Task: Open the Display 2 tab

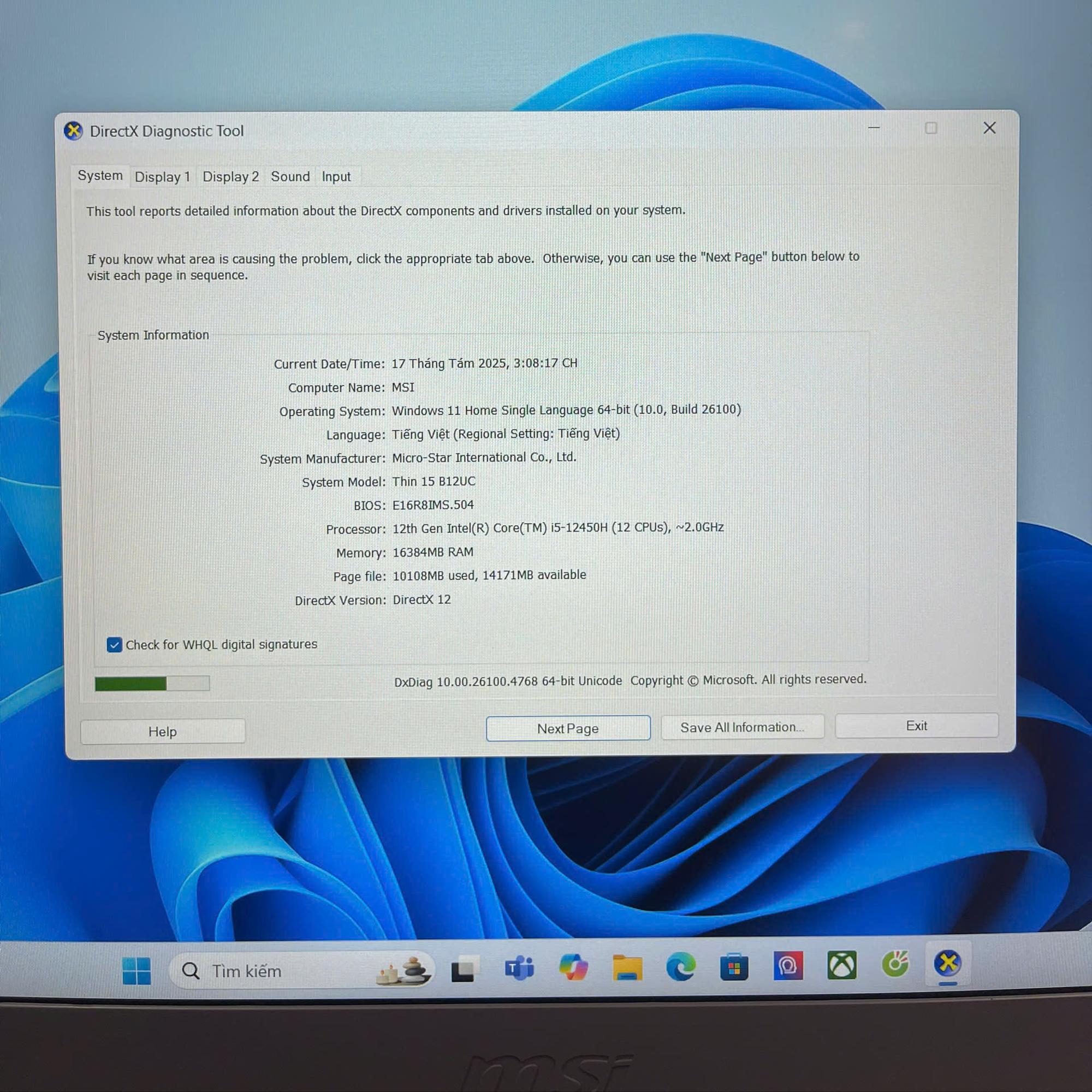Action: pyautogui.click(x=230, y=176)
